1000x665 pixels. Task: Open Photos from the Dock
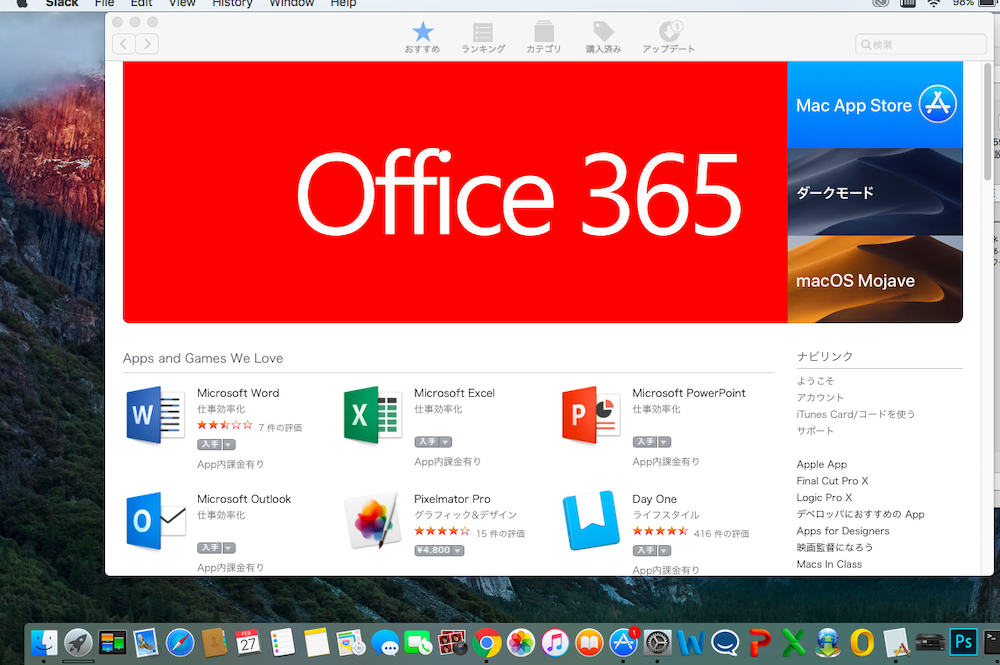(521, 643)
